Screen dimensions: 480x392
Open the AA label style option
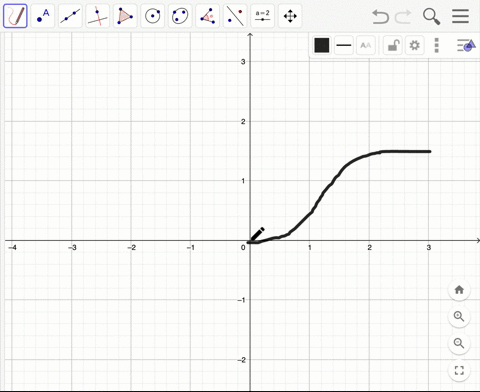tap(366, 45)
